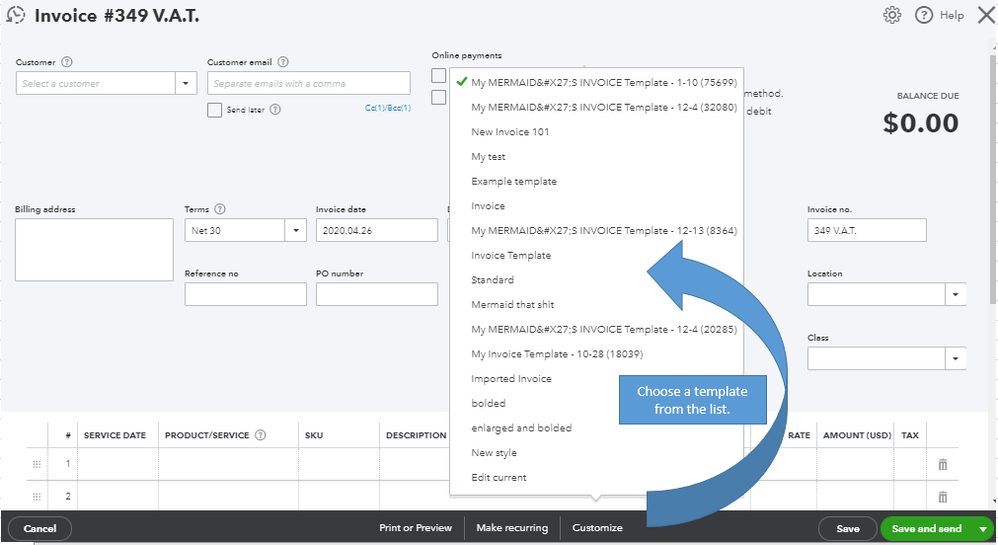Enable the Send later checkbox
This screenshot has height=545, width=998.
point(214,110)
